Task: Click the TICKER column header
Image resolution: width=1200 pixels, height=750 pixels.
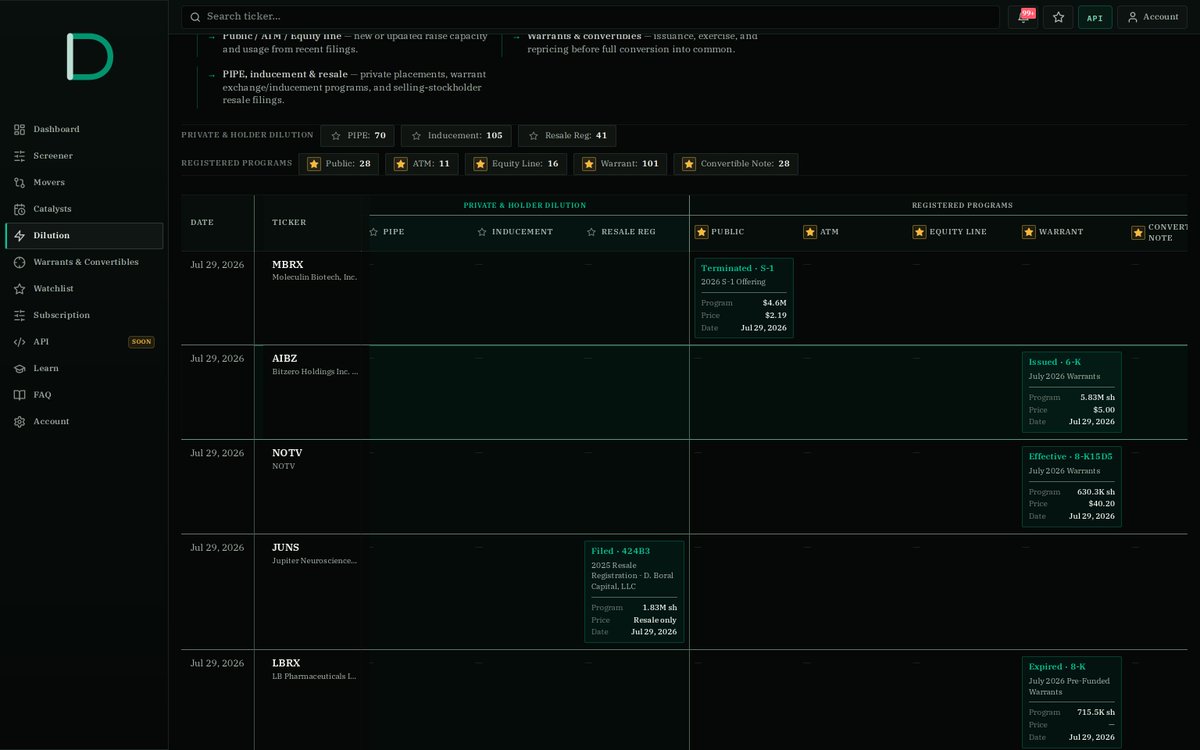Action: tap(289, 222)
